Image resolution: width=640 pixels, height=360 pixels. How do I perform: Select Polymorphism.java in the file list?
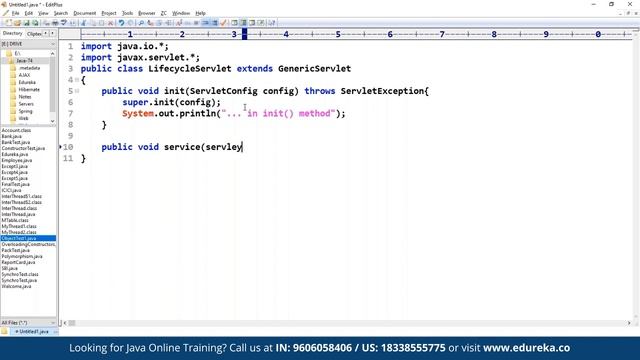22,256
